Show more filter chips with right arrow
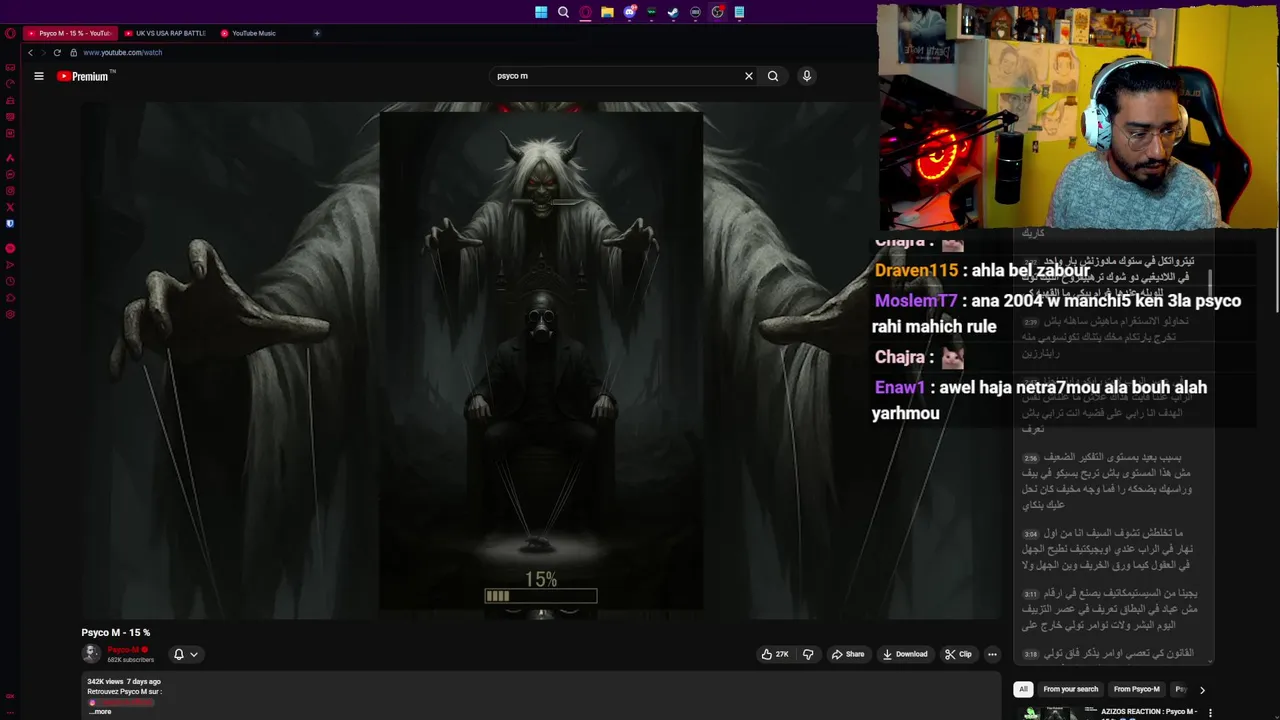The height and width of the screenshot is (720, 1280). (x=1202, y=689)
